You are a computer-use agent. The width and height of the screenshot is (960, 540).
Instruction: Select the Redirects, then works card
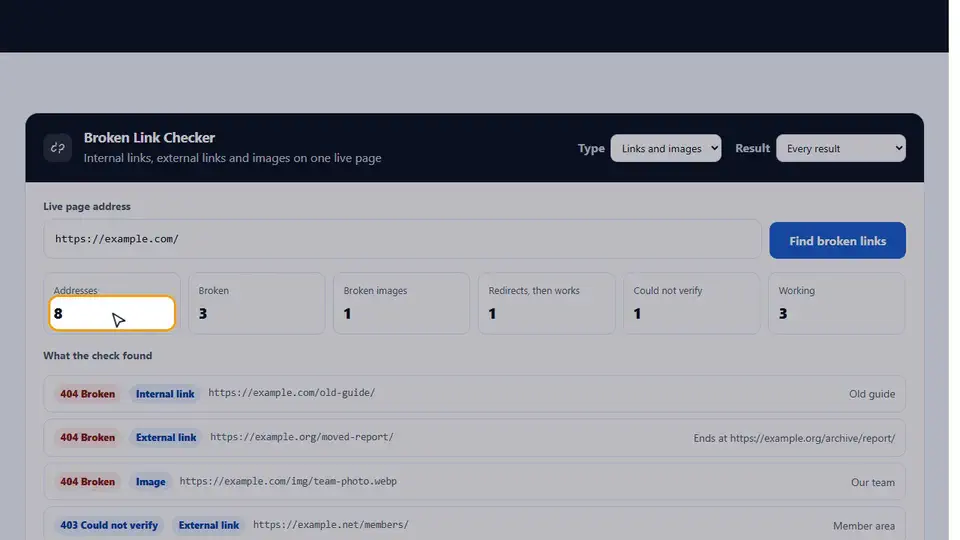[547, 303]
